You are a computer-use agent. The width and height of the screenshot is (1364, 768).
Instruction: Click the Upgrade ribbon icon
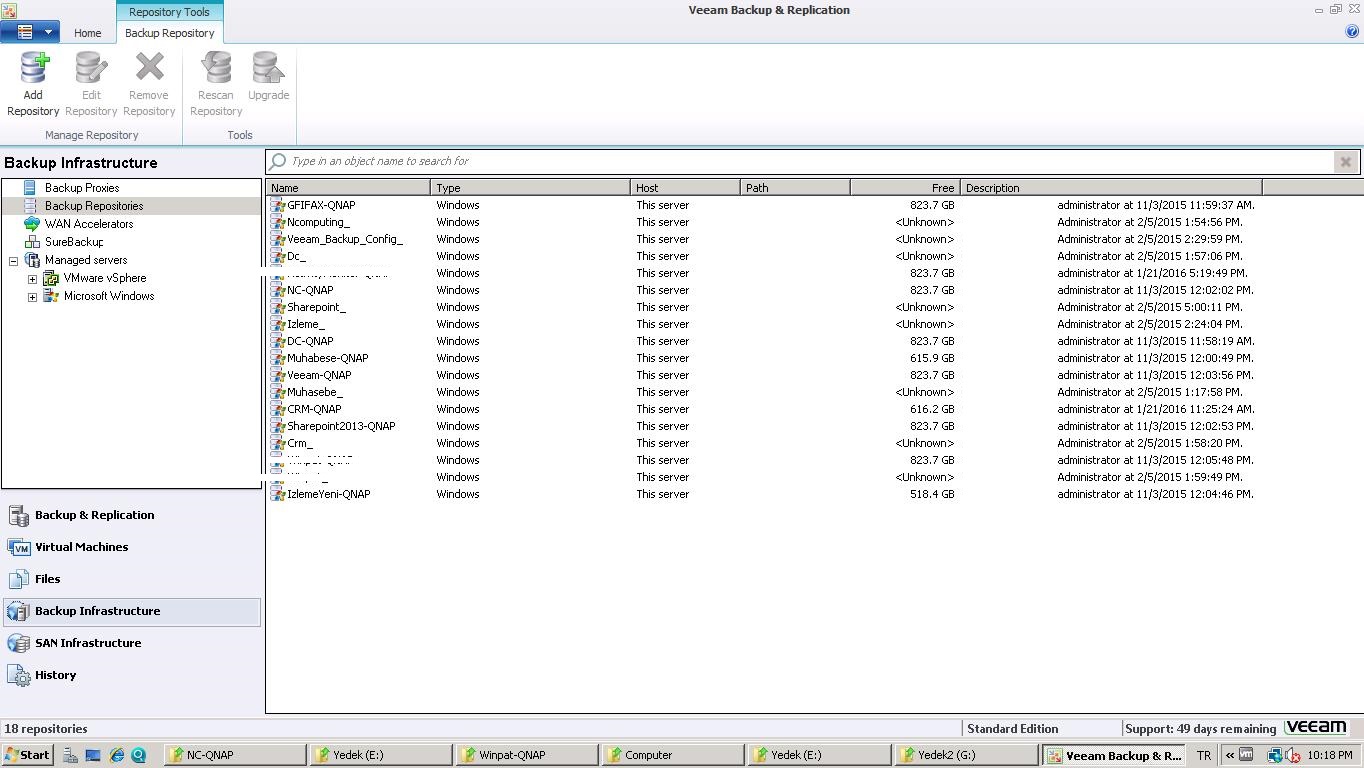point(268,70)
